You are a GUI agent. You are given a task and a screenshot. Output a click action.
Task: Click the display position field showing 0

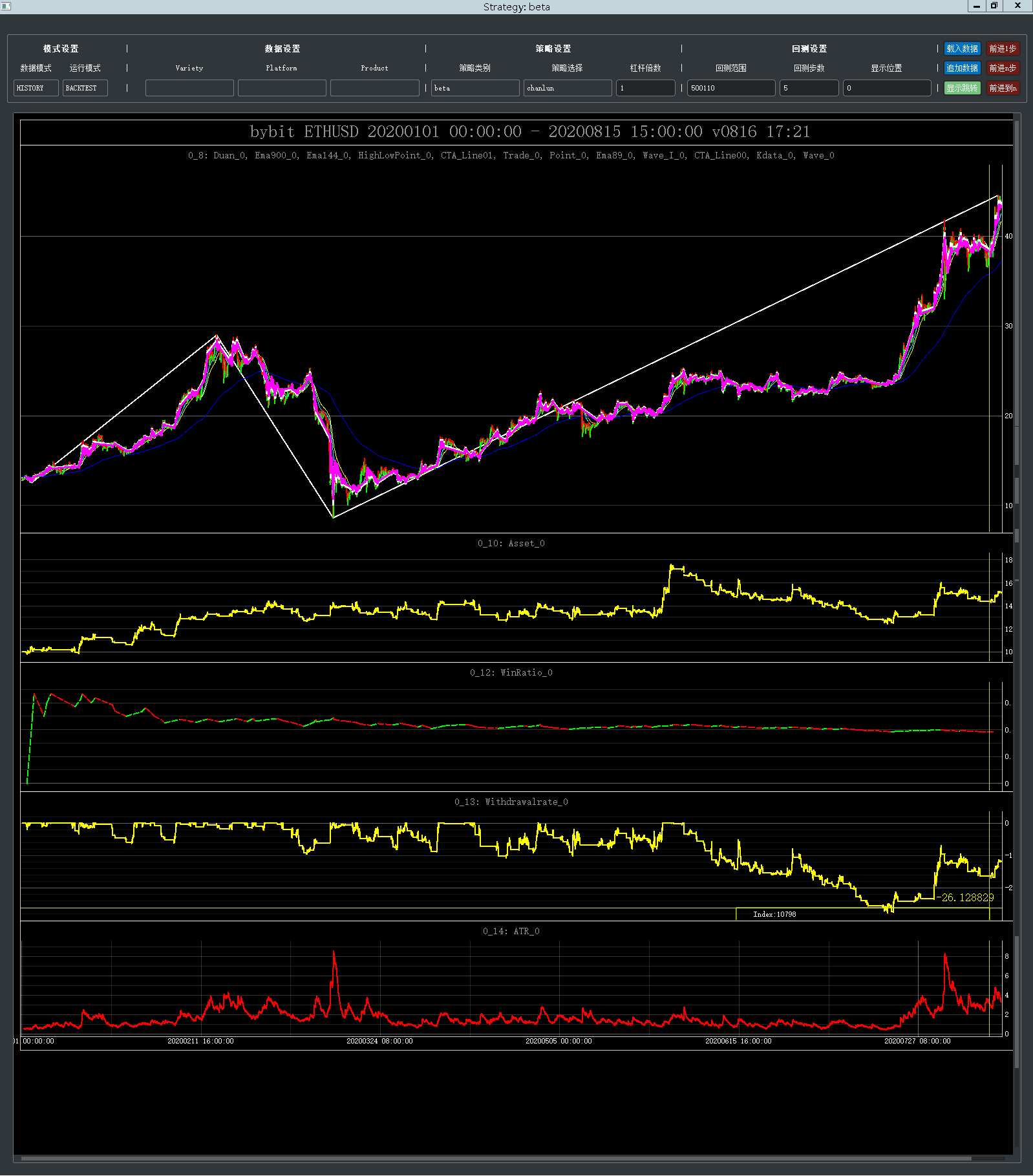click(x=887, y=88)
